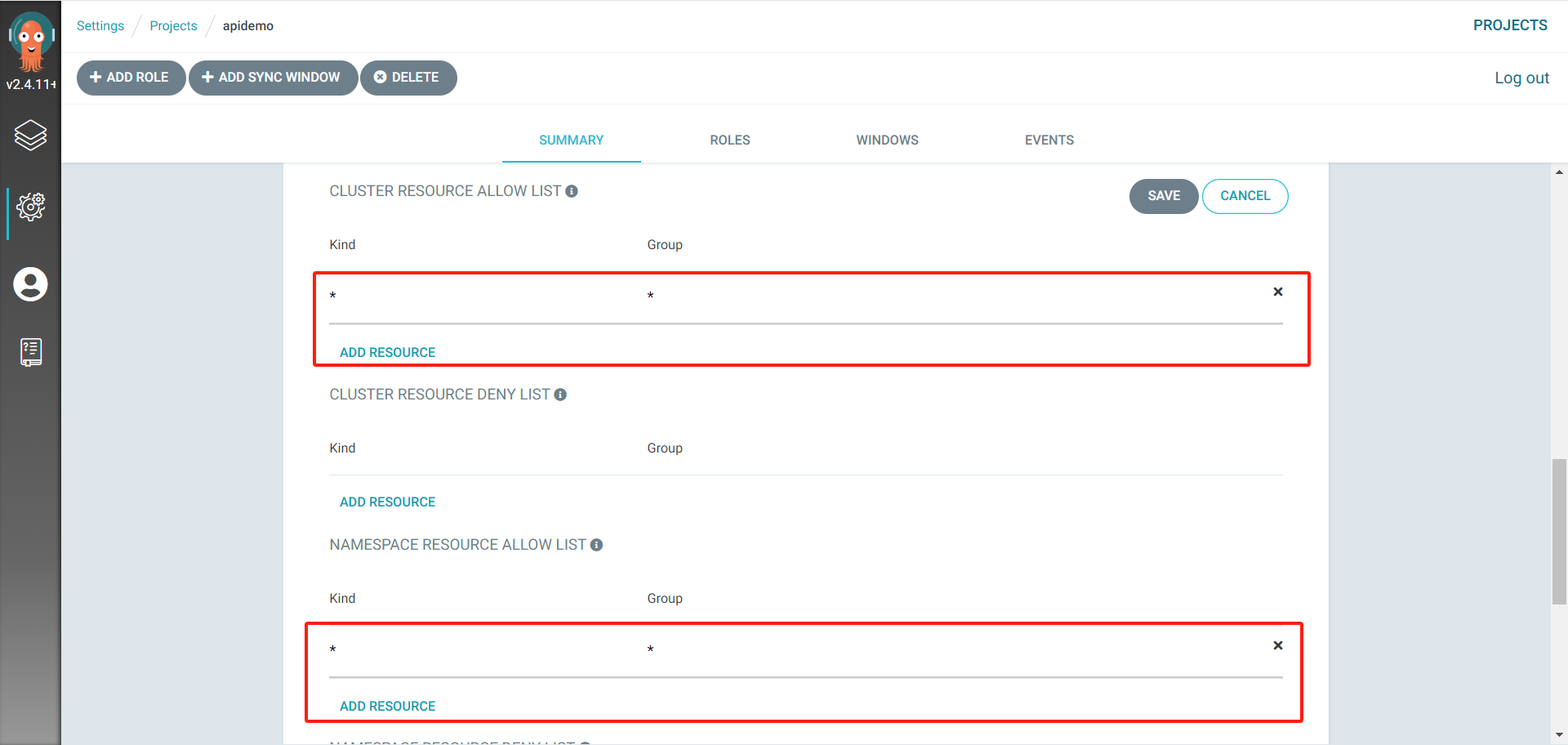Viewport: 1568px width, 745px height.
Task: Select the Settings gear icon in the sidebar
Action: click(x=30, y=207)
